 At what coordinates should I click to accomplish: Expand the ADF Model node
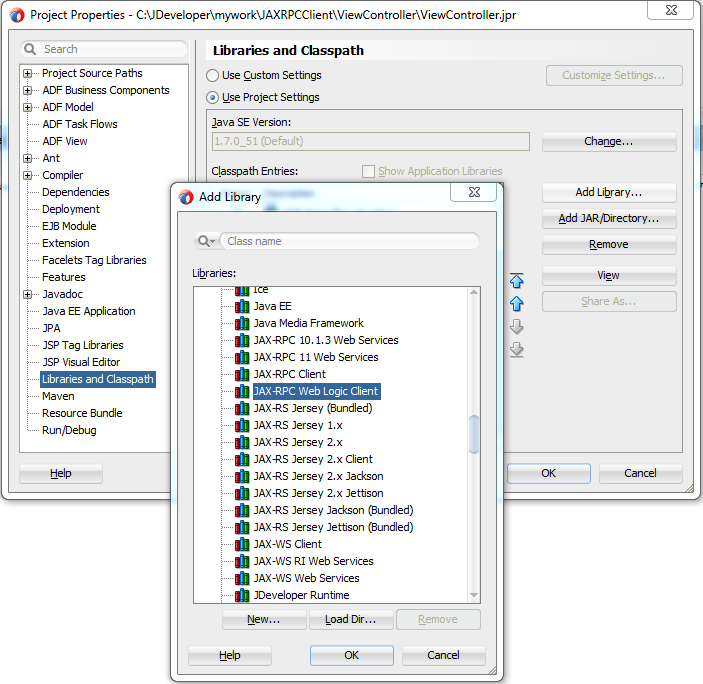click(x=28, y=107)
